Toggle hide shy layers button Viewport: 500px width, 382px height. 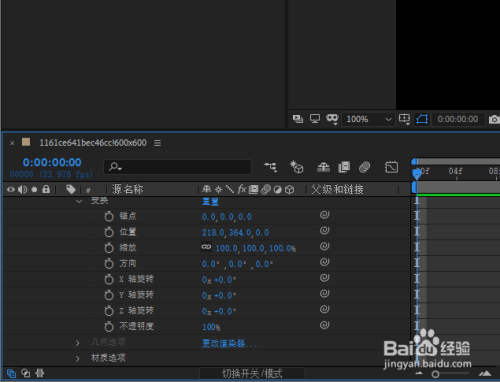[323, 167]
